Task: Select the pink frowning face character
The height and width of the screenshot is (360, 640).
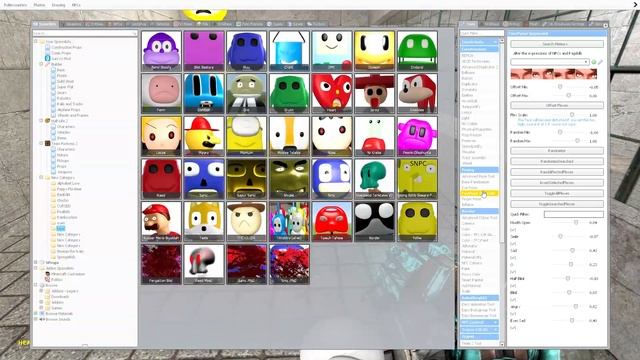Action: tap(161, 93)
